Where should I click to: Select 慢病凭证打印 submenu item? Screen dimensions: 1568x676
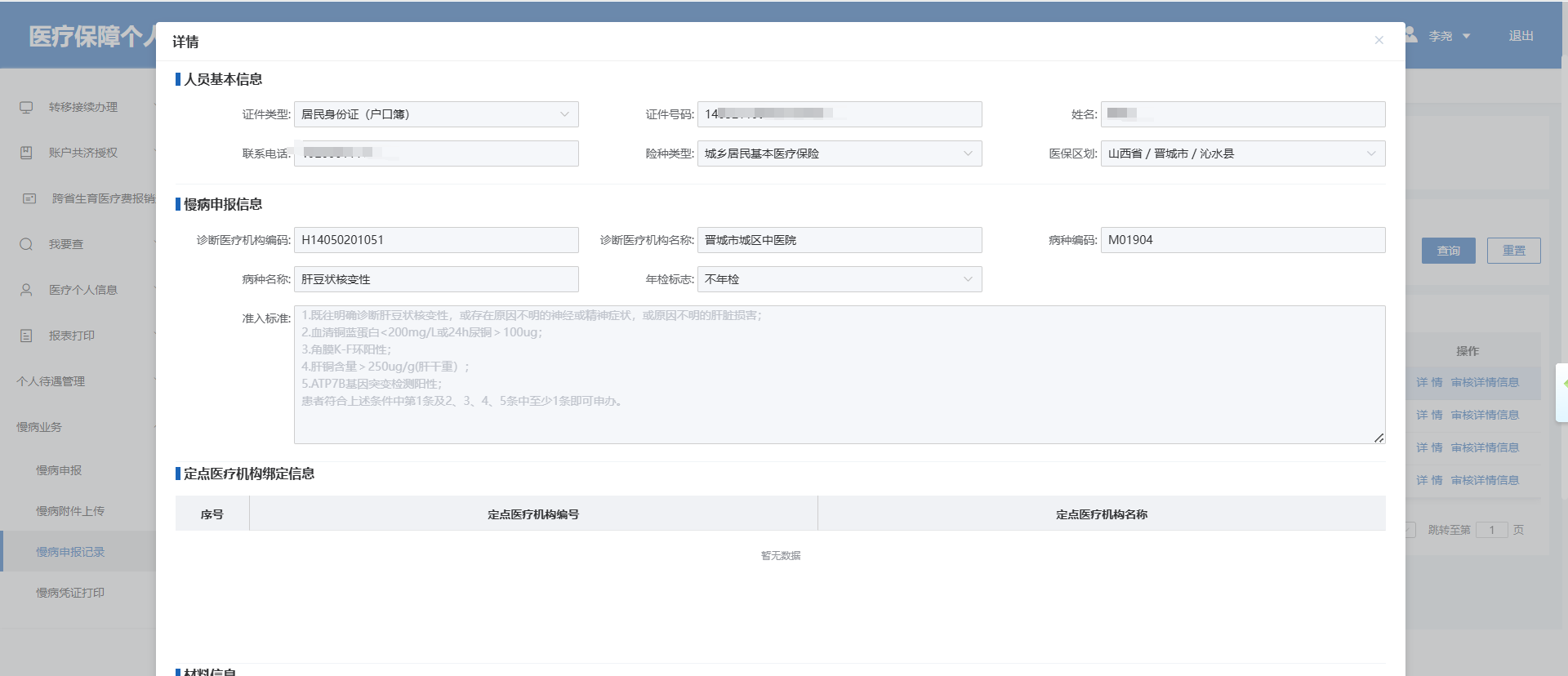pos(70,593)
